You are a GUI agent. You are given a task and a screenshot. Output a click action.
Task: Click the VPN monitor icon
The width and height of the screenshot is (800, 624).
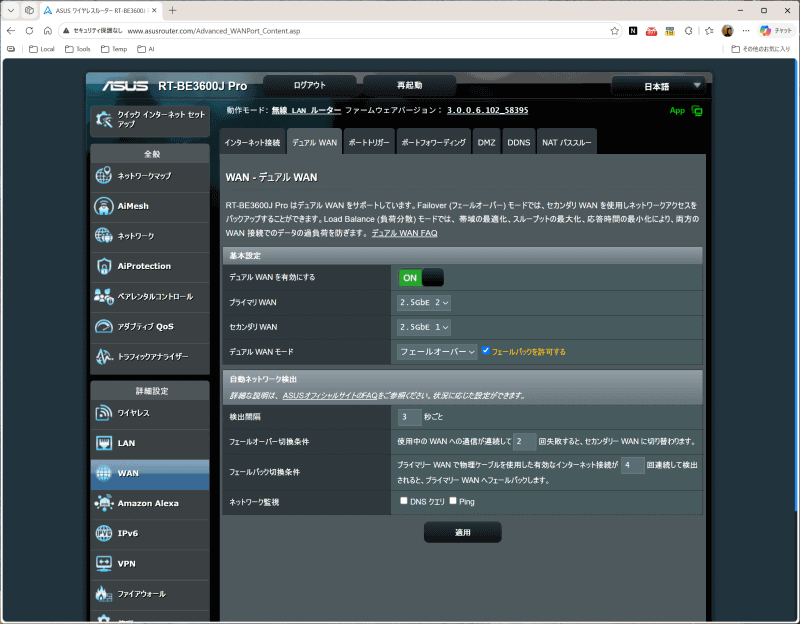(x=104, y=563)
